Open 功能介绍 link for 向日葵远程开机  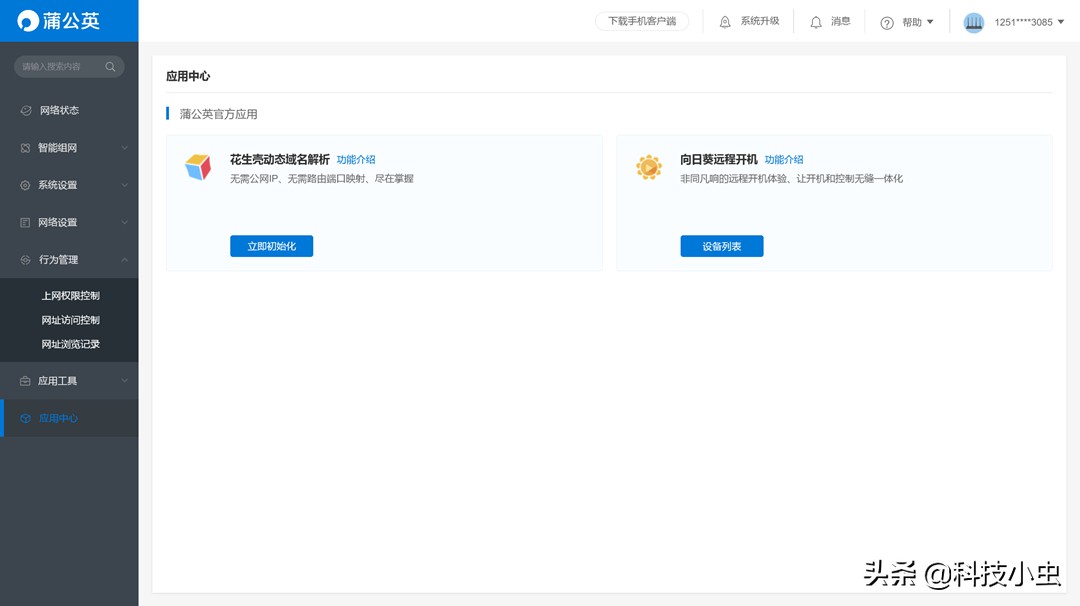click(x=784, y=160)
